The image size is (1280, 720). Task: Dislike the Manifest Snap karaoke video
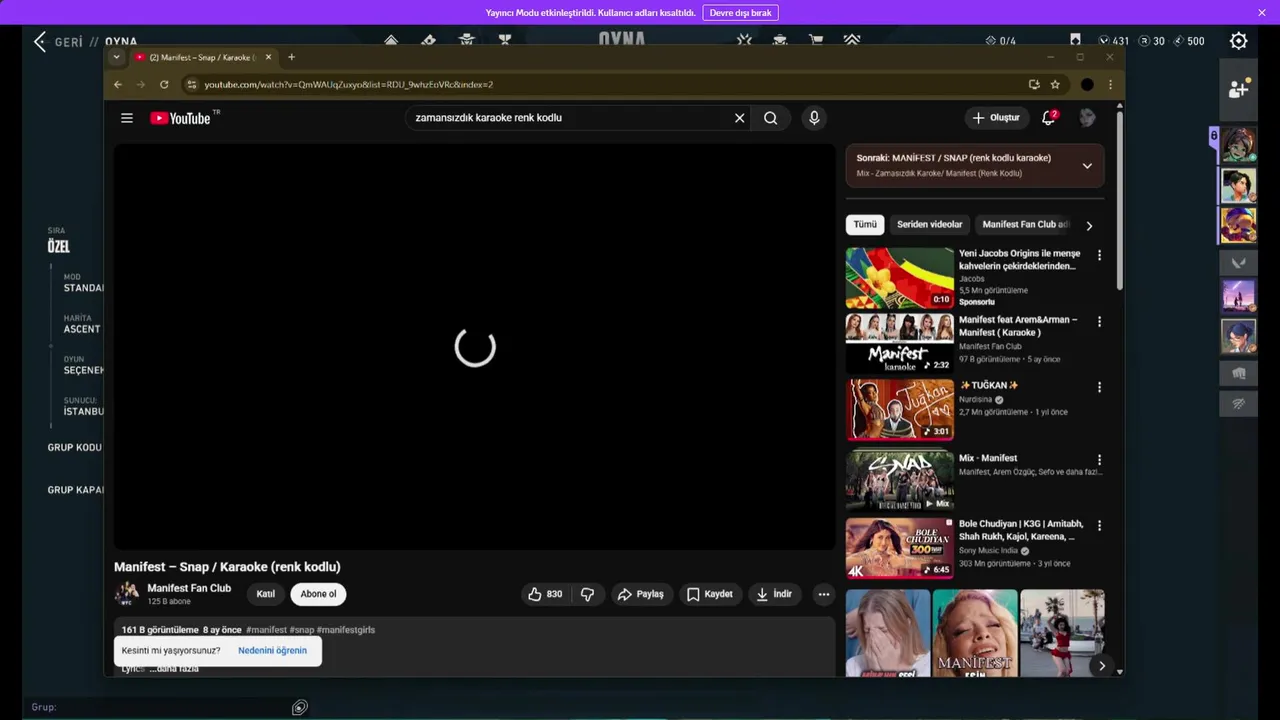tap(587, 594)
